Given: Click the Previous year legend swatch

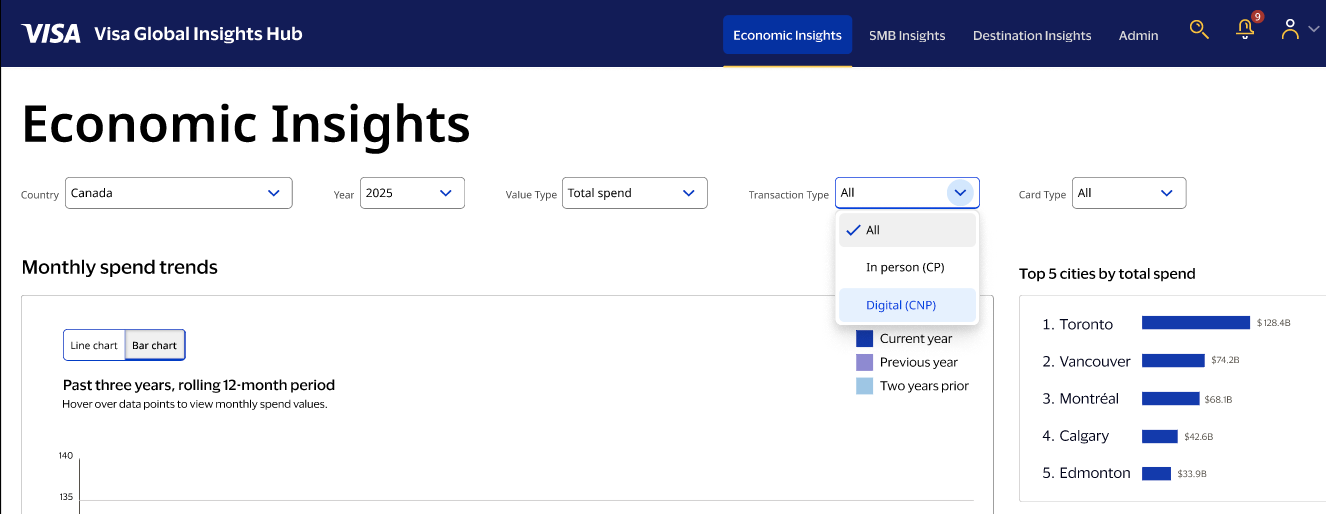Looking at the screenshot, I should (865, 362).
